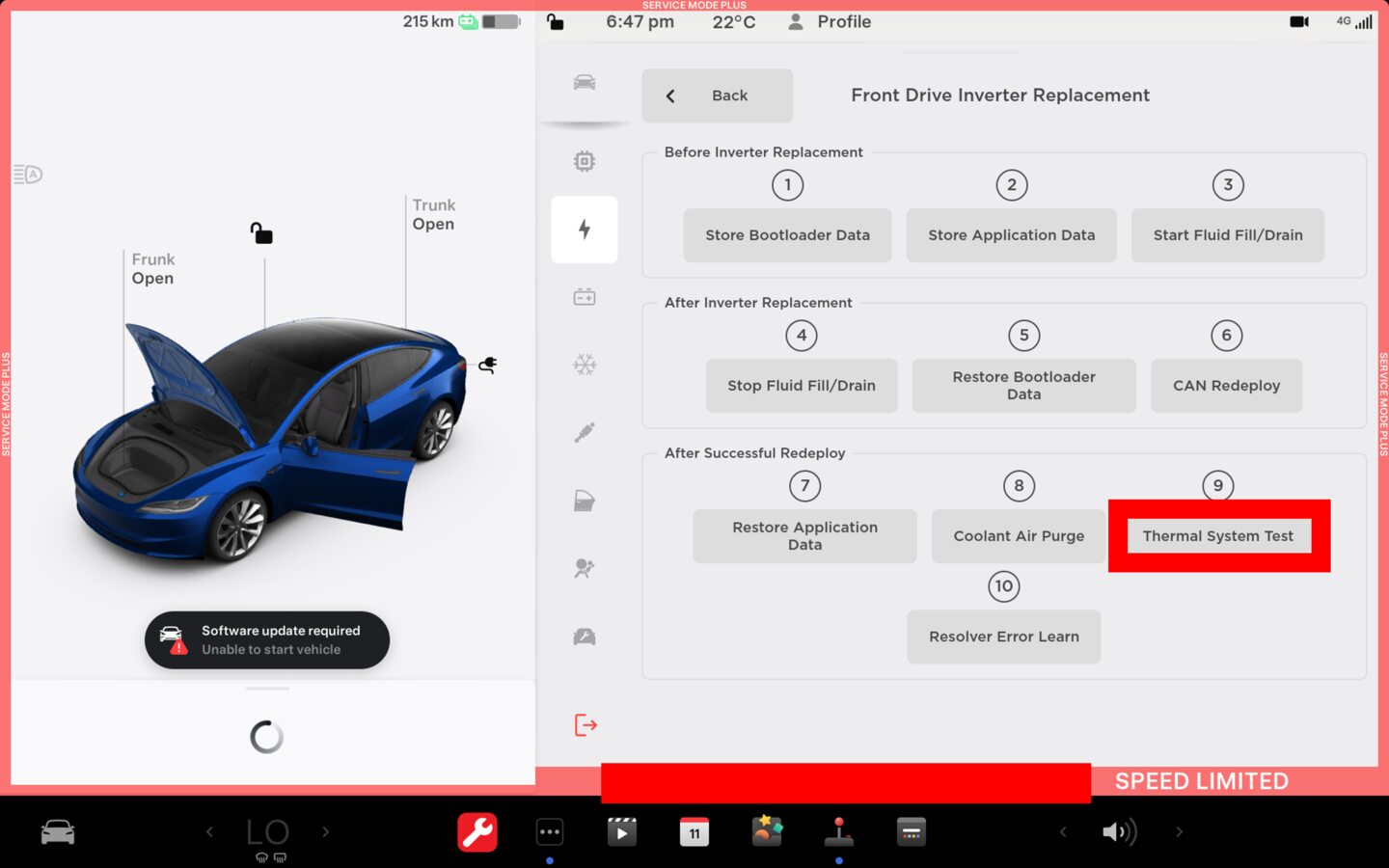
Task: Lower cabin temperature with left chevron
Action: tap(209, 832)
